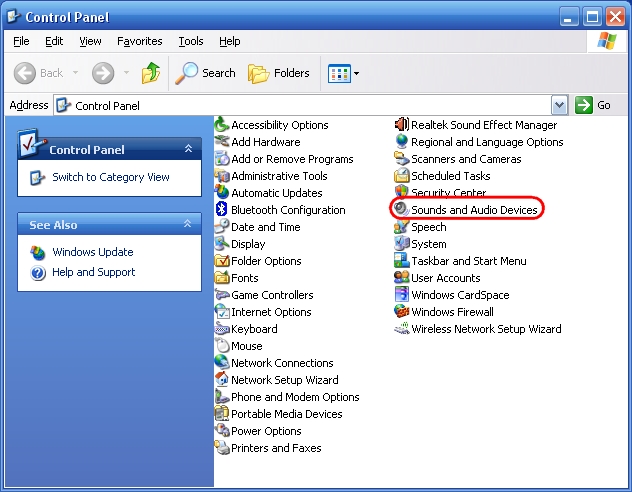Open the Windows Firewall icon
The image size is (632, 492).
coord(401,311)
